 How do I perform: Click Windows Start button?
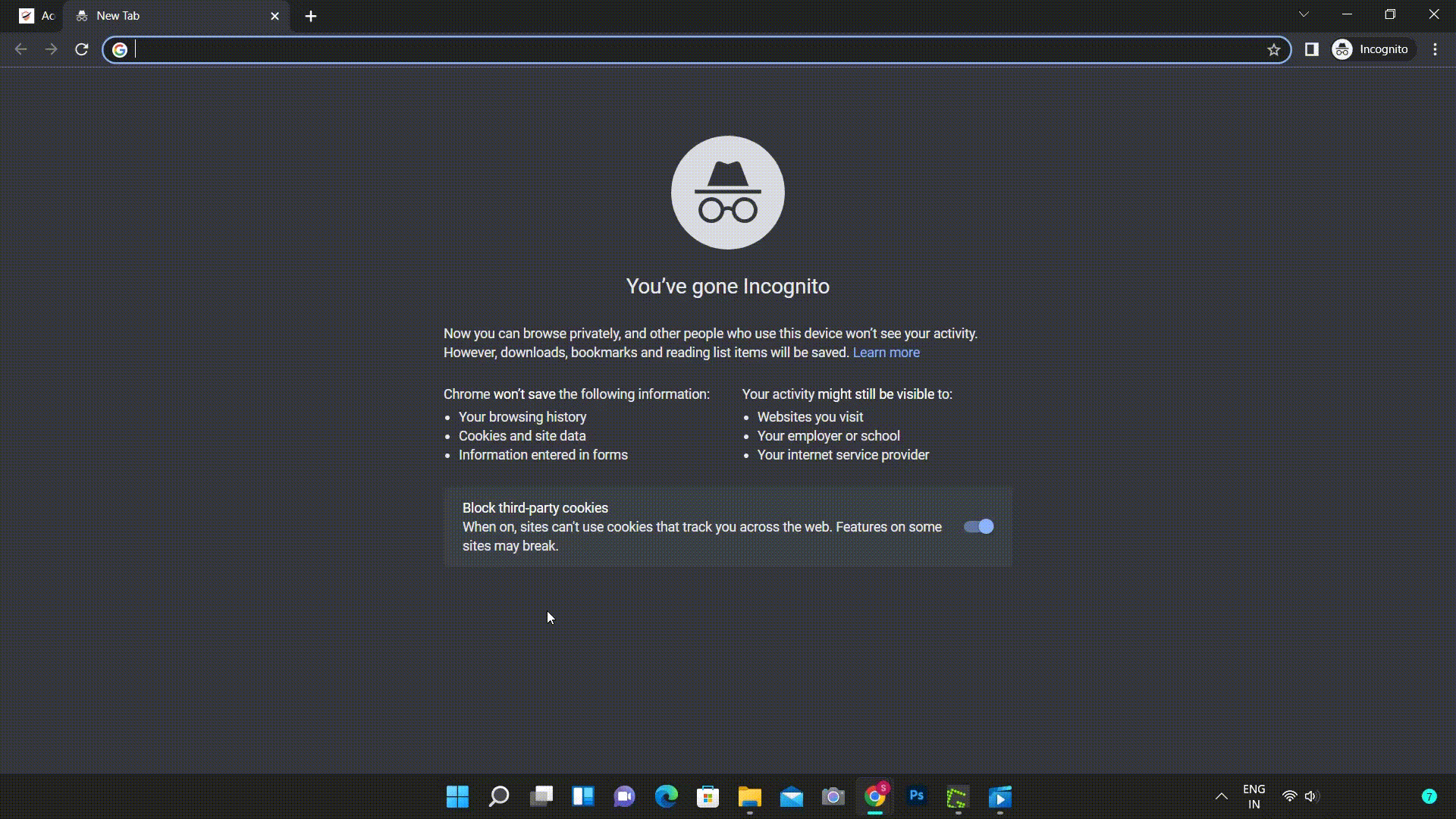(458, 797)
